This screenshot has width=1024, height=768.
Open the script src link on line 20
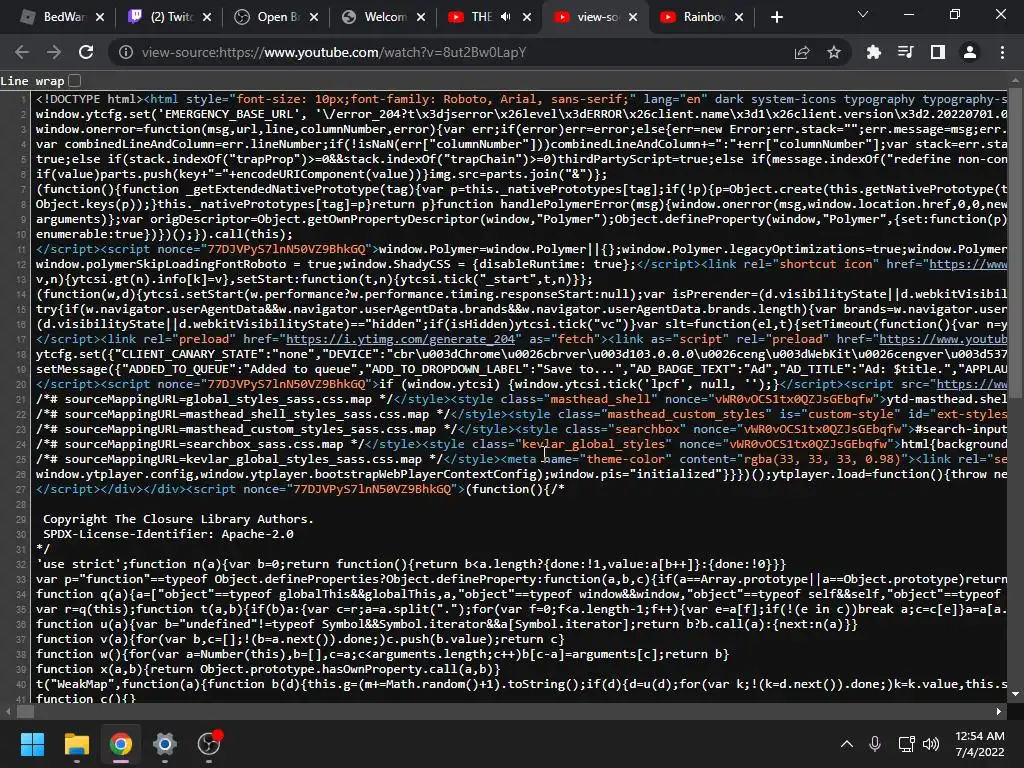972,384
